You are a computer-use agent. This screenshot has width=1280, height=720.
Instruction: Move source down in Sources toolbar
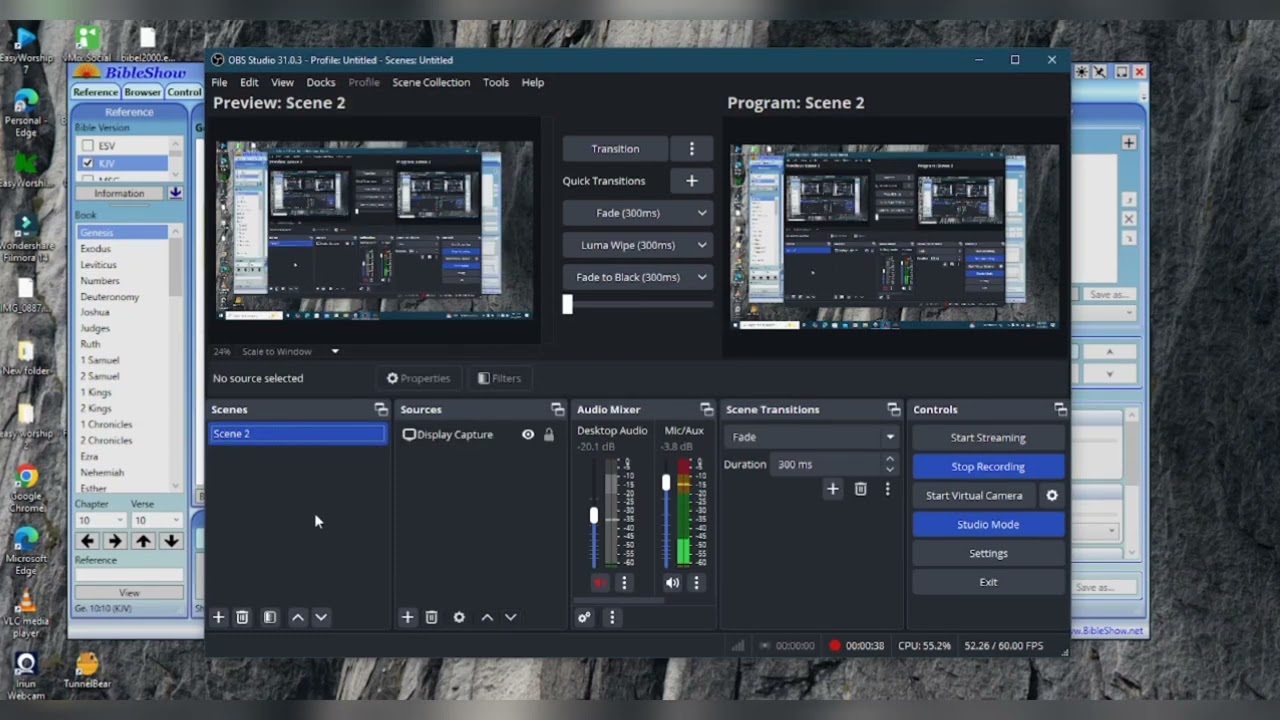pos(510,617)
